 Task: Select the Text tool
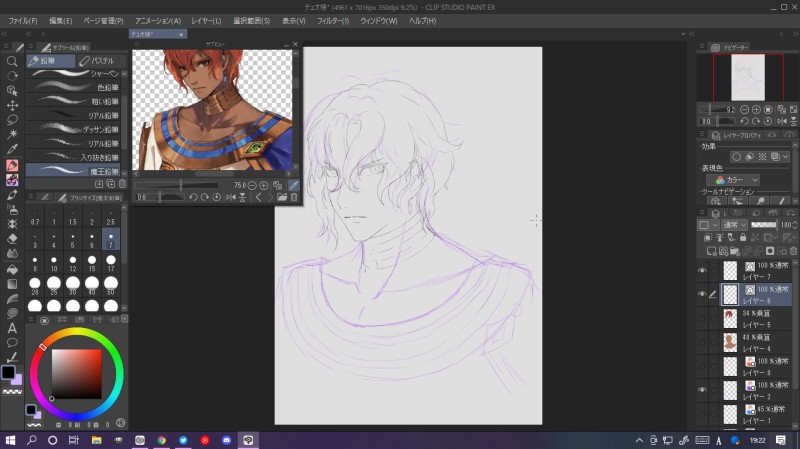[x=12, y=328]
